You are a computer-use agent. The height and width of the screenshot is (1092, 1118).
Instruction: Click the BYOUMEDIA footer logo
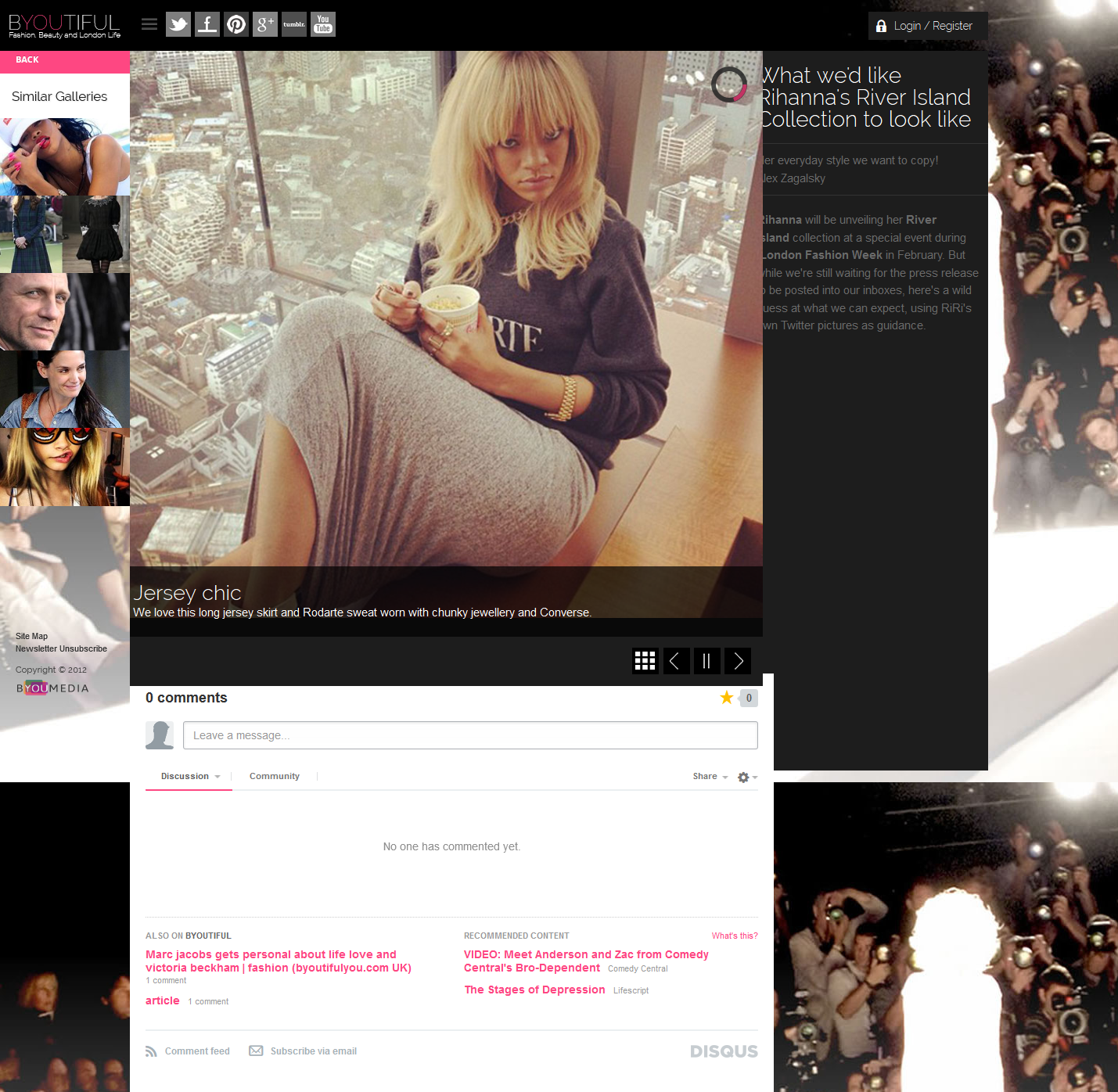[52, 688]
